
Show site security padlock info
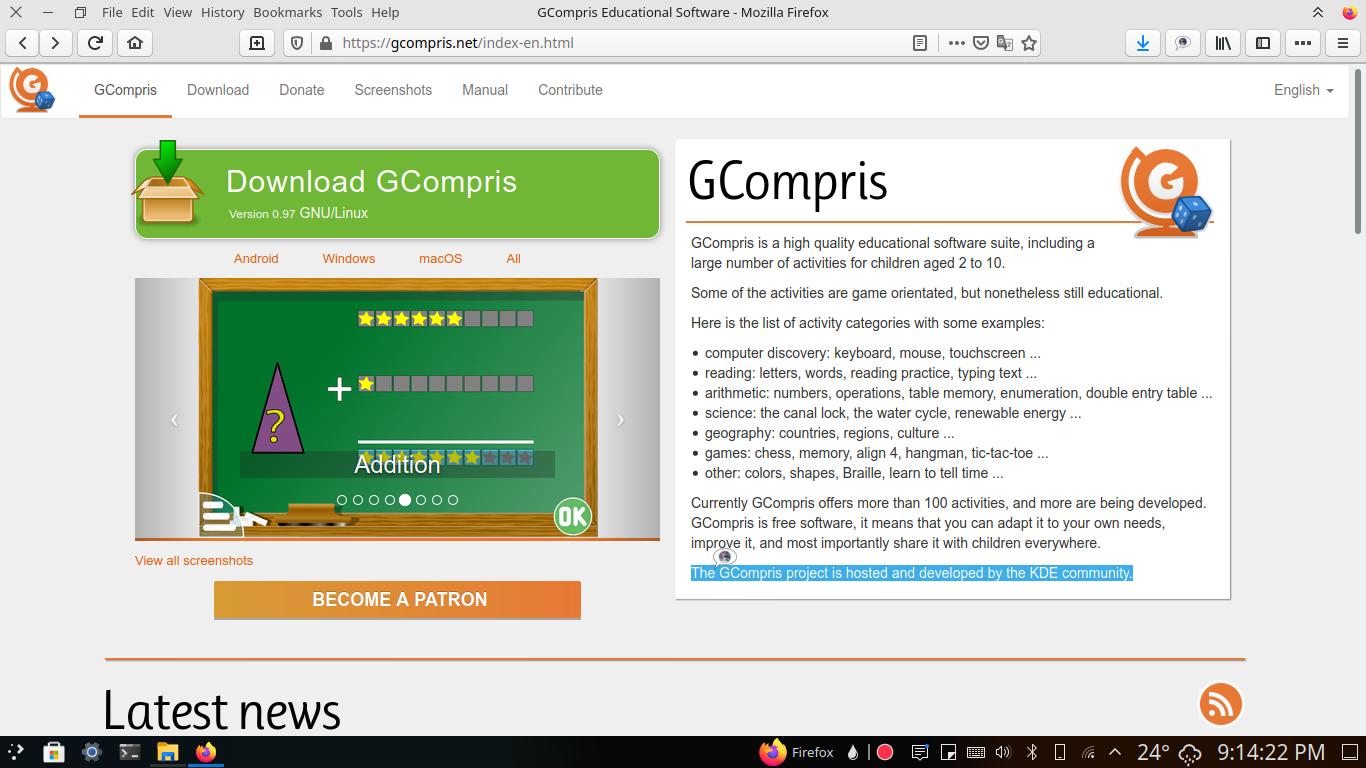[x=324, y=43]
